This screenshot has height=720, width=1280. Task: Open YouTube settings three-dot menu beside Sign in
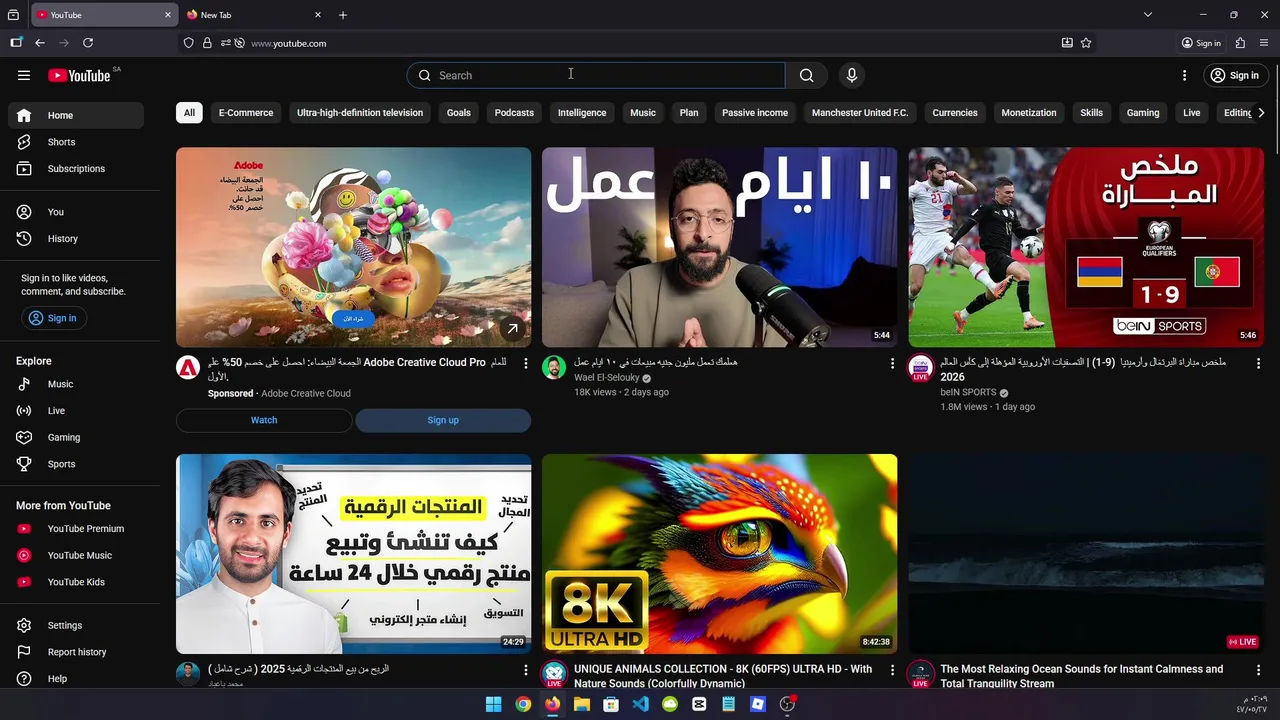(1184, 75)
